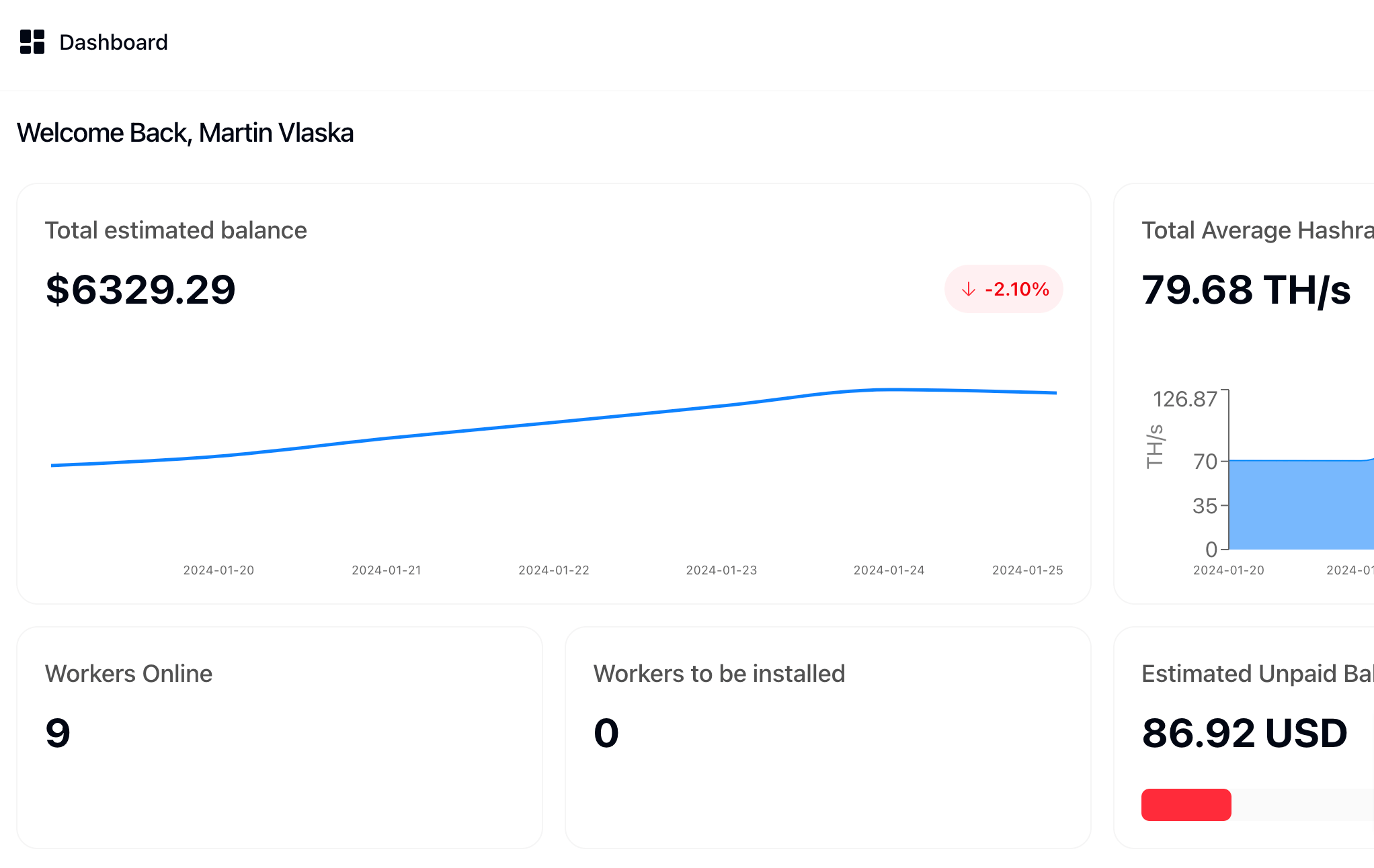Click the 2024-01-25 date label
Image resolution: width=1374 pixels, height=868 pixels.
(1027, 570)
